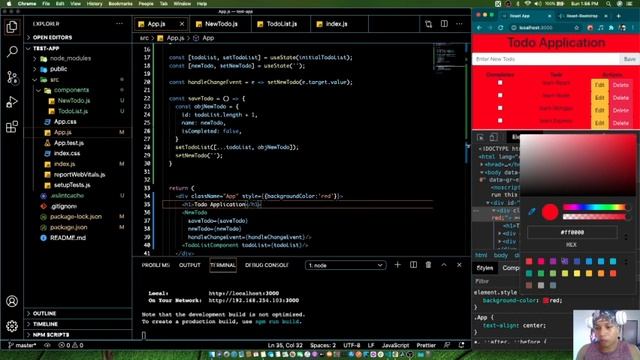Click the notifications bell in status bar
640x360 pixels.
tap(461, 345)
